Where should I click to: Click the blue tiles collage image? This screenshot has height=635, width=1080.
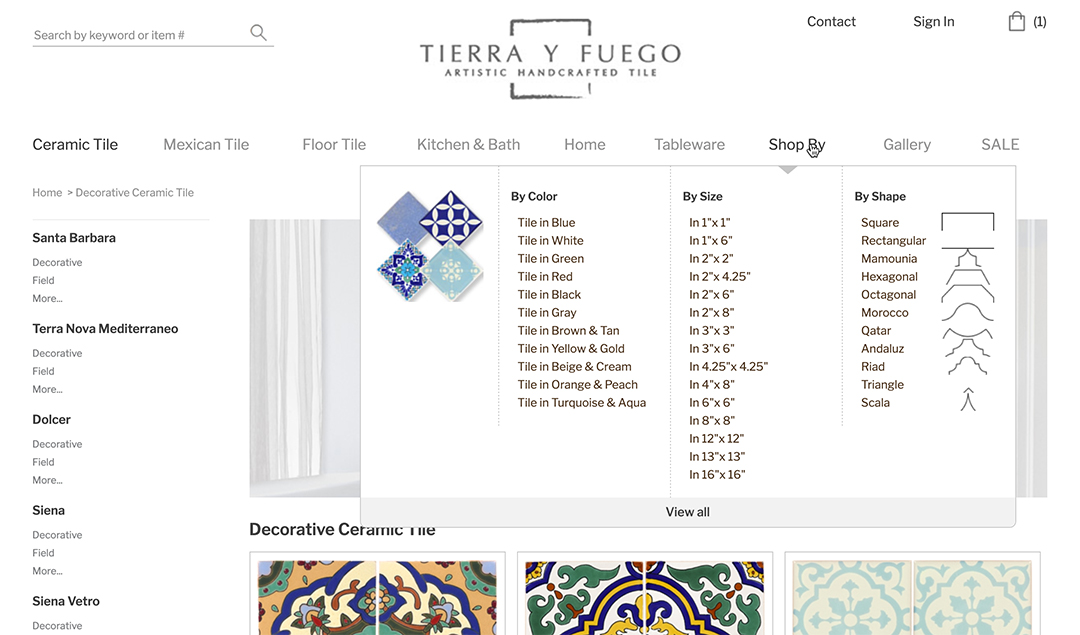tap(430, 246)
